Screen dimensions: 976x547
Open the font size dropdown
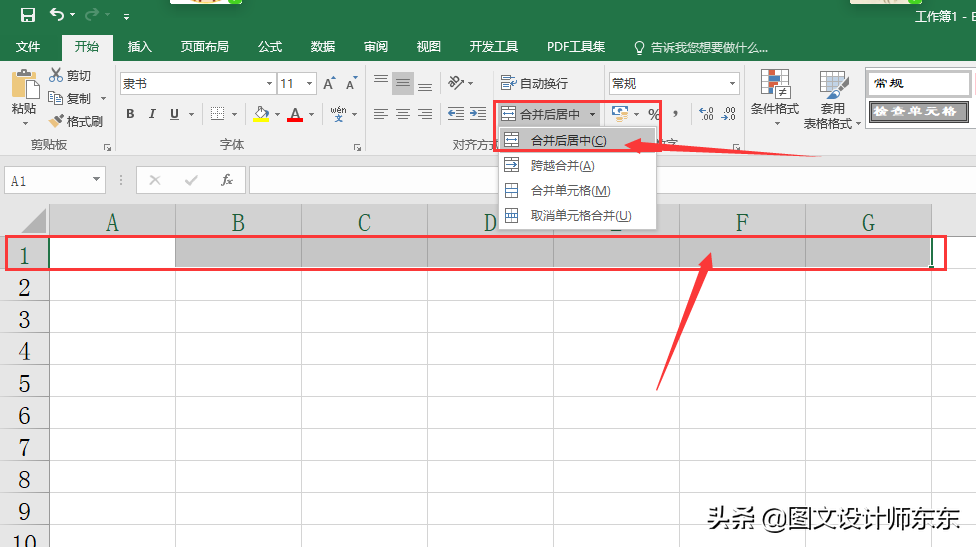tap(309, 83)
